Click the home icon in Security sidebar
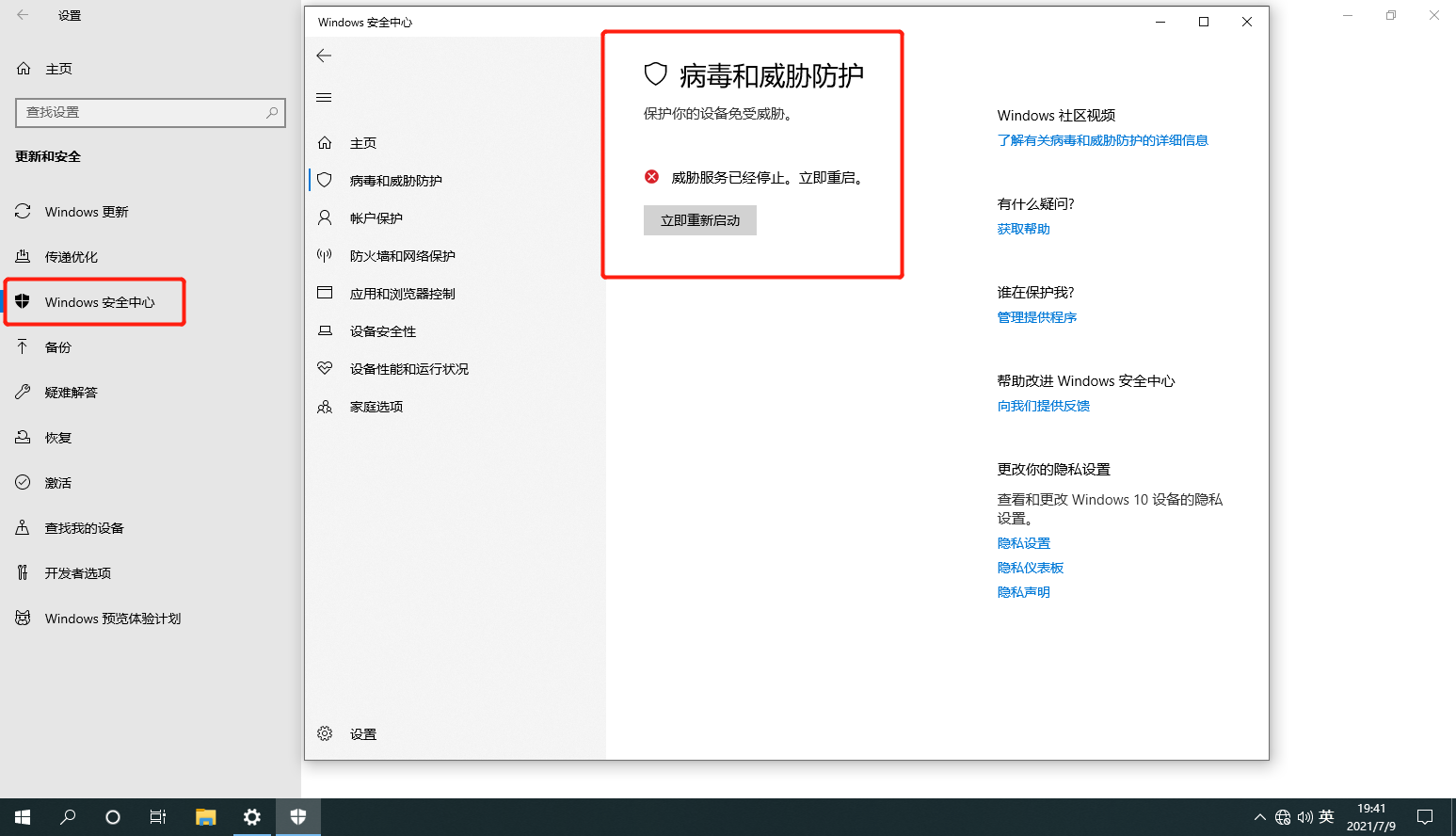The height and width of the screenshot is (836, 1456). [325, 143]
